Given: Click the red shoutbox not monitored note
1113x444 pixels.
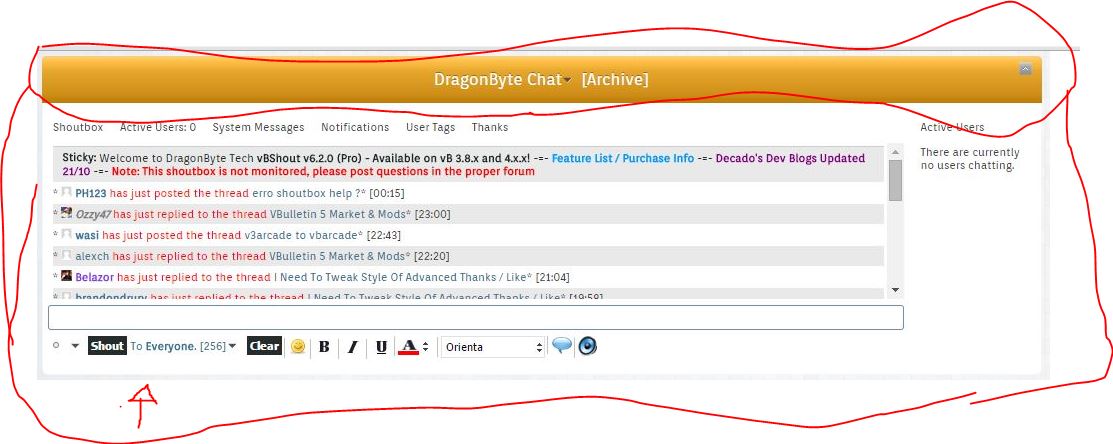Looking at the screenshot, I should pos(323,172).
